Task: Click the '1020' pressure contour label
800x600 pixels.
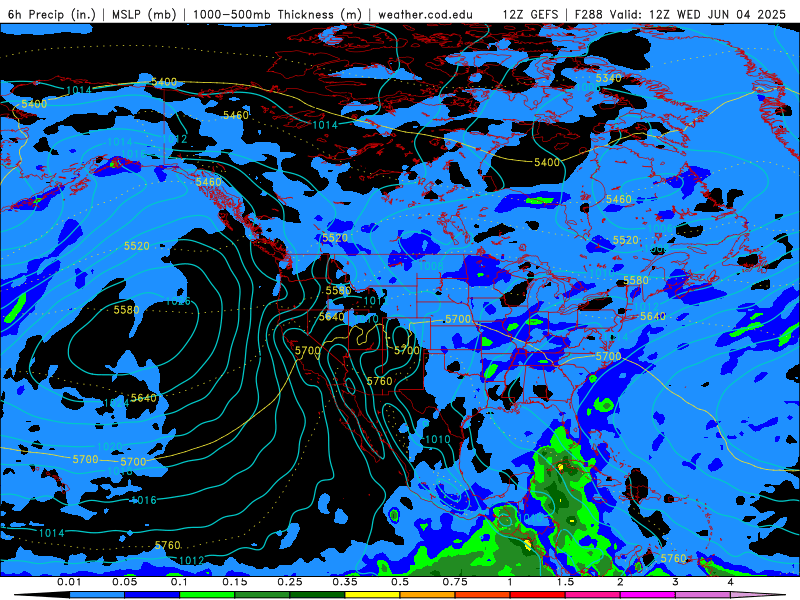Action: (109, 447)
